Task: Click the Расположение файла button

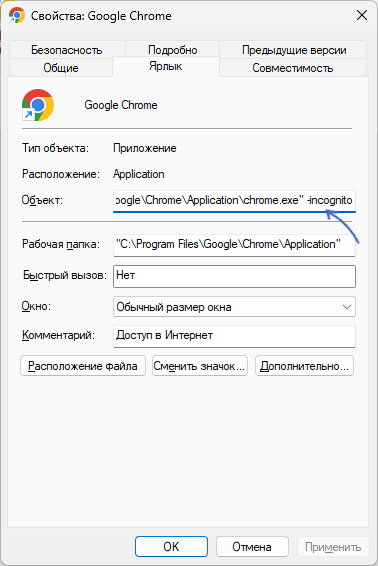Action: tap(83, 366)
